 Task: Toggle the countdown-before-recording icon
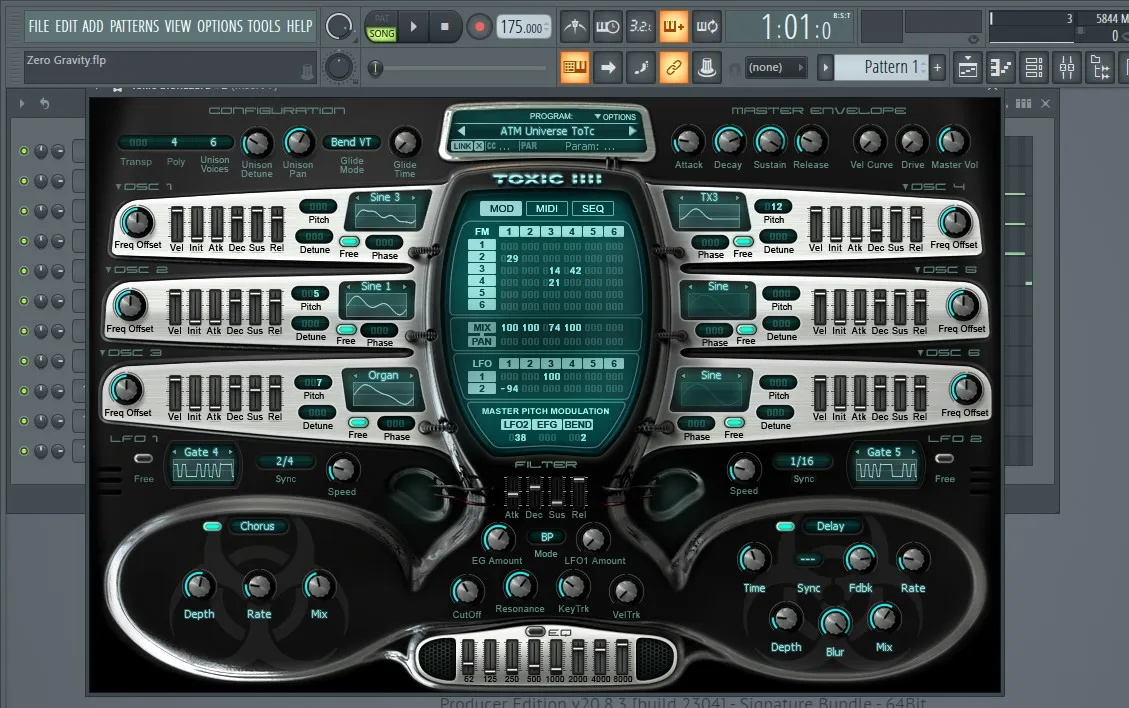pyautogui.click(x=641, y=27)
